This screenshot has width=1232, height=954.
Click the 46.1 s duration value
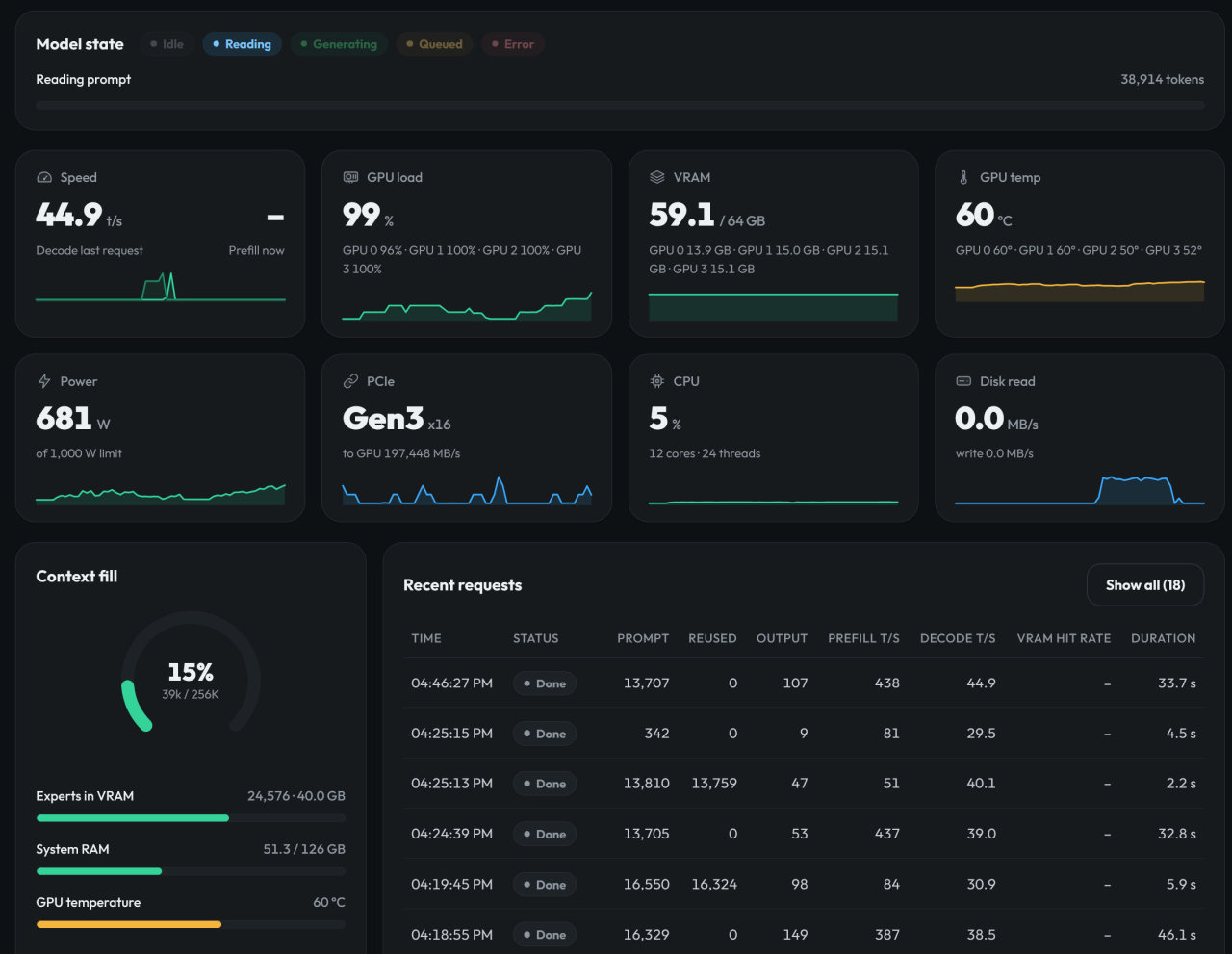(1177, 934)
